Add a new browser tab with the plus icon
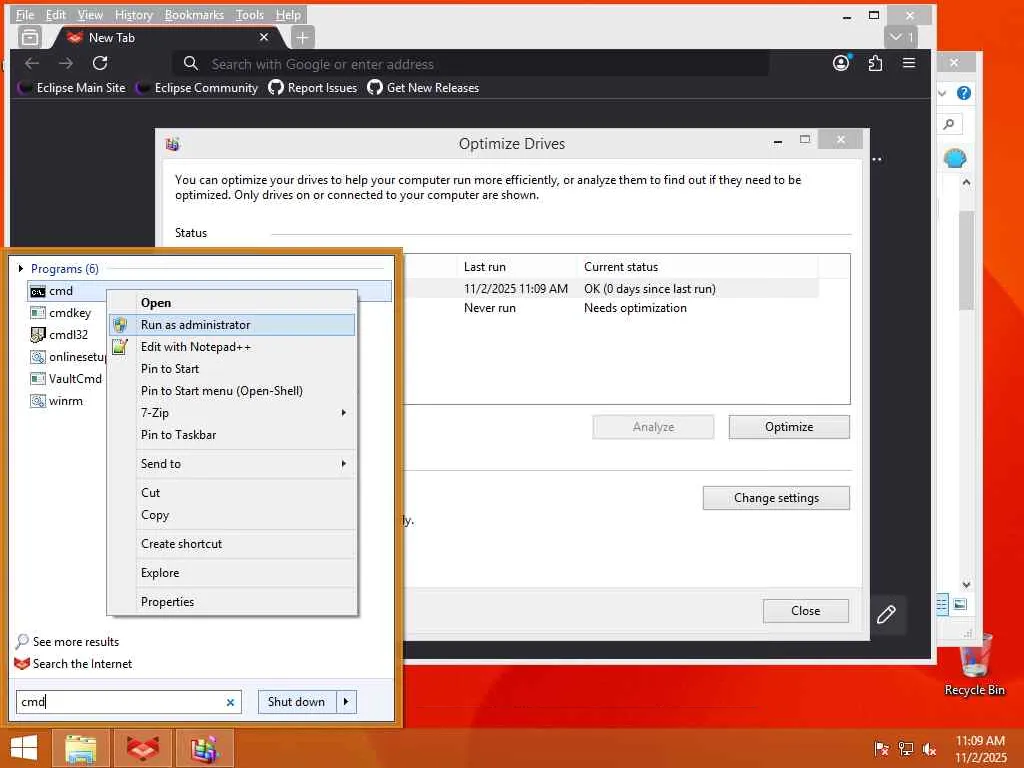 tap(302, 38)
